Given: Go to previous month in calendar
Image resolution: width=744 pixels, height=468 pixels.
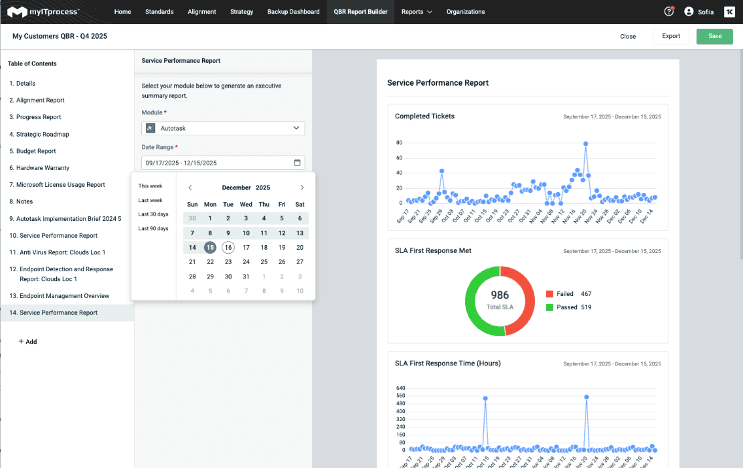Looking at the screenshot, I should [190, 187].
